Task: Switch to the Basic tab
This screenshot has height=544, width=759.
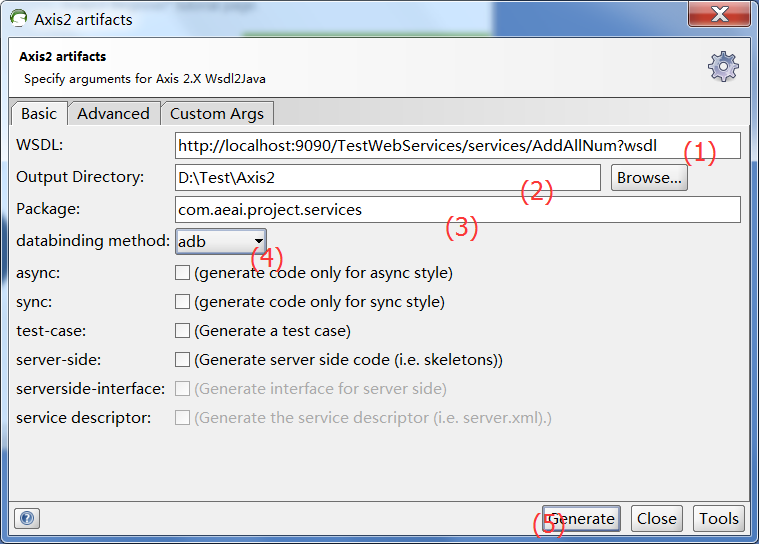Action: click(x=39, y=113)
